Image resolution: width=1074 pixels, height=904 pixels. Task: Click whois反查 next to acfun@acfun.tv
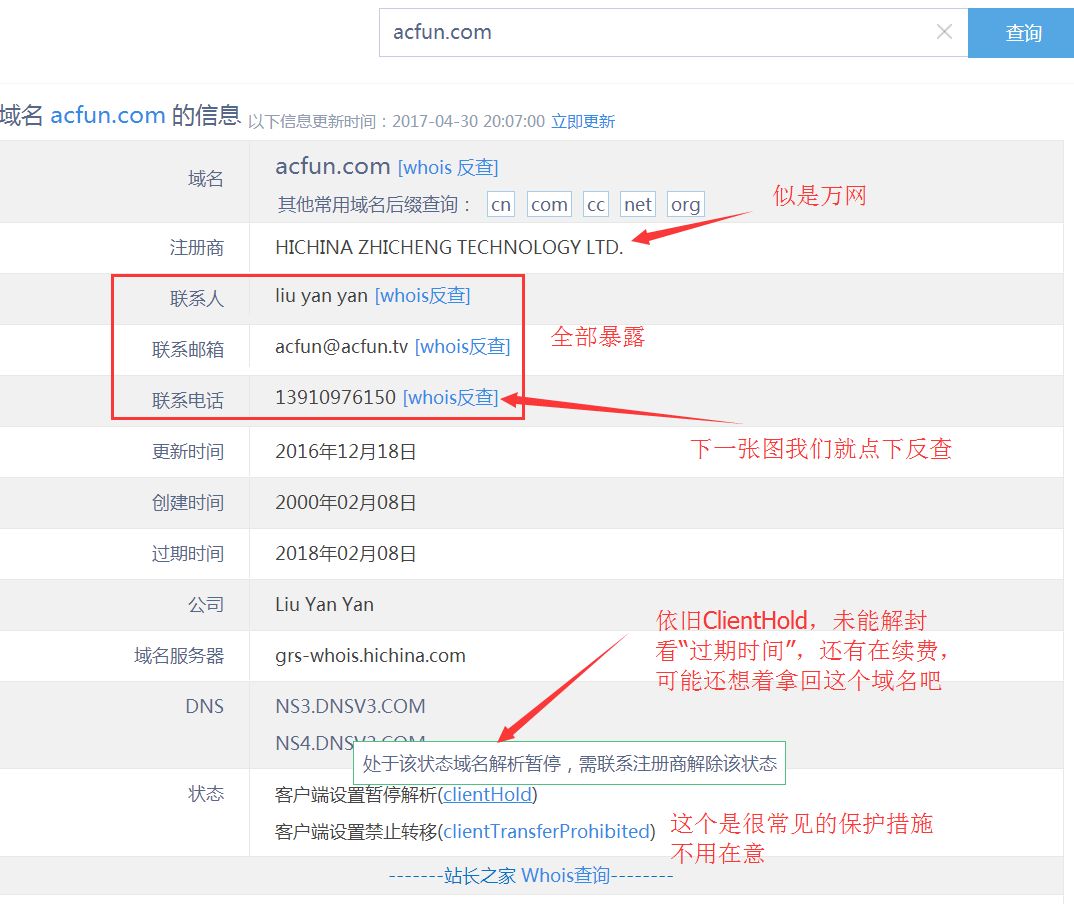tap(462, 346)
